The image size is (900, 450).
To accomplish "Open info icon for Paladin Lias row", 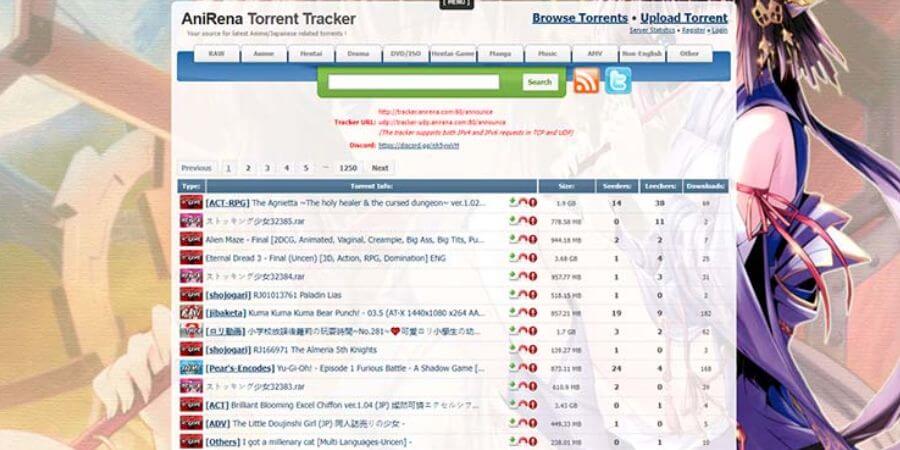I will 533,294.
